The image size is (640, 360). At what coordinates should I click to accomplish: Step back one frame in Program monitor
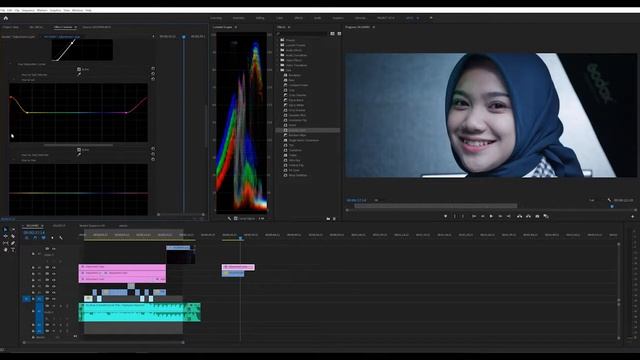pyautogui.click(x=482, y=216)
